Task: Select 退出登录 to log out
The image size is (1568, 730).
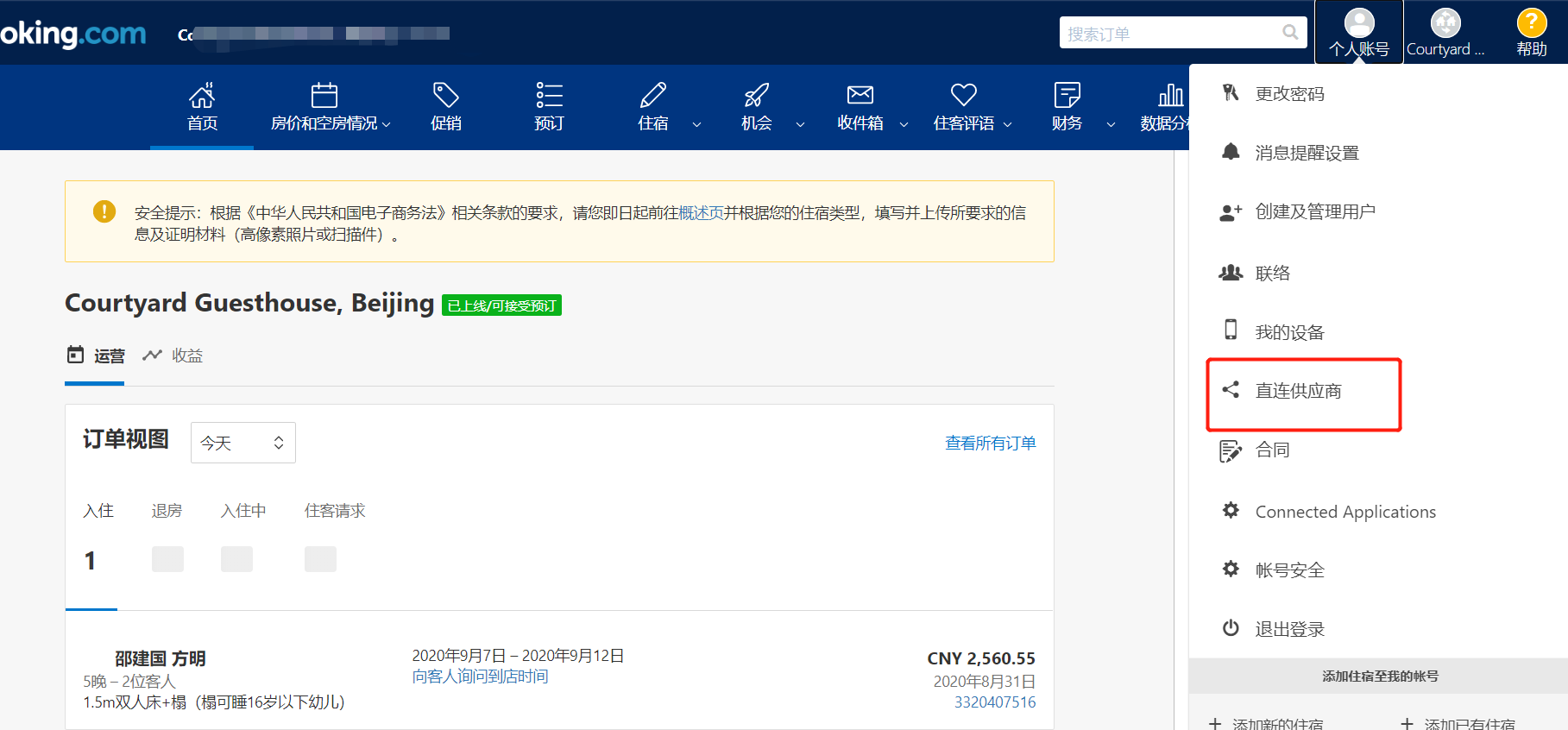Action: pos(1289,629)
